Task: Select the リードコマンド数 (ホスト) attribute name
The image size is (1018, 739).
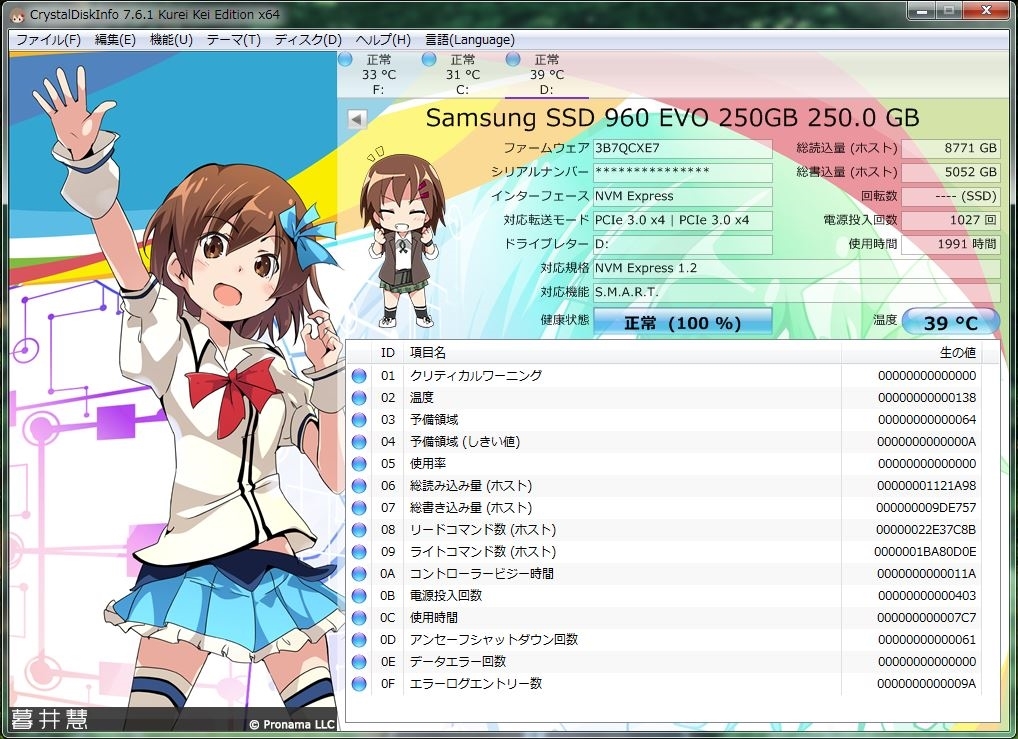Action: pos(482,530)
